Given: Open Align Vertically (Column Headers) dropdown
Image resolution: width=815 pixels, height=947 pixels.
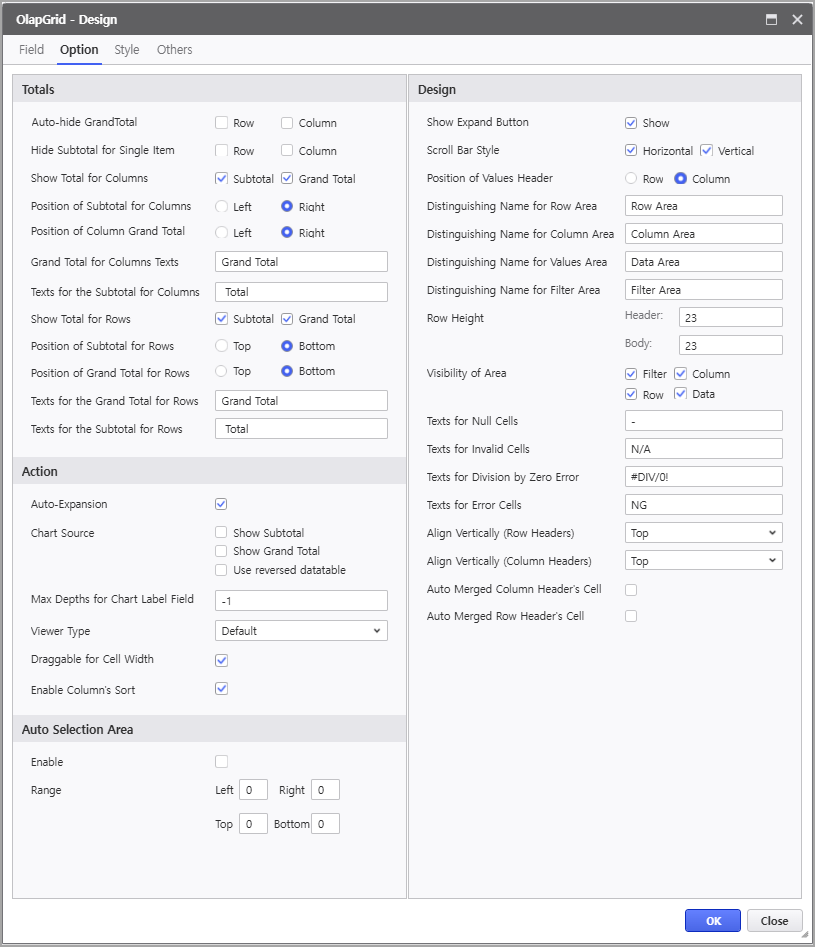Looking at the screenshot, I should coord(704,560).
